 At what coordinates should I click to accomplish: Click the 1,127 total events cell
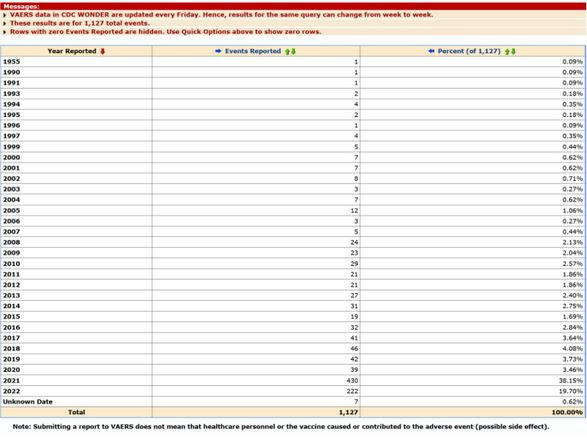[x=349, y=412]
